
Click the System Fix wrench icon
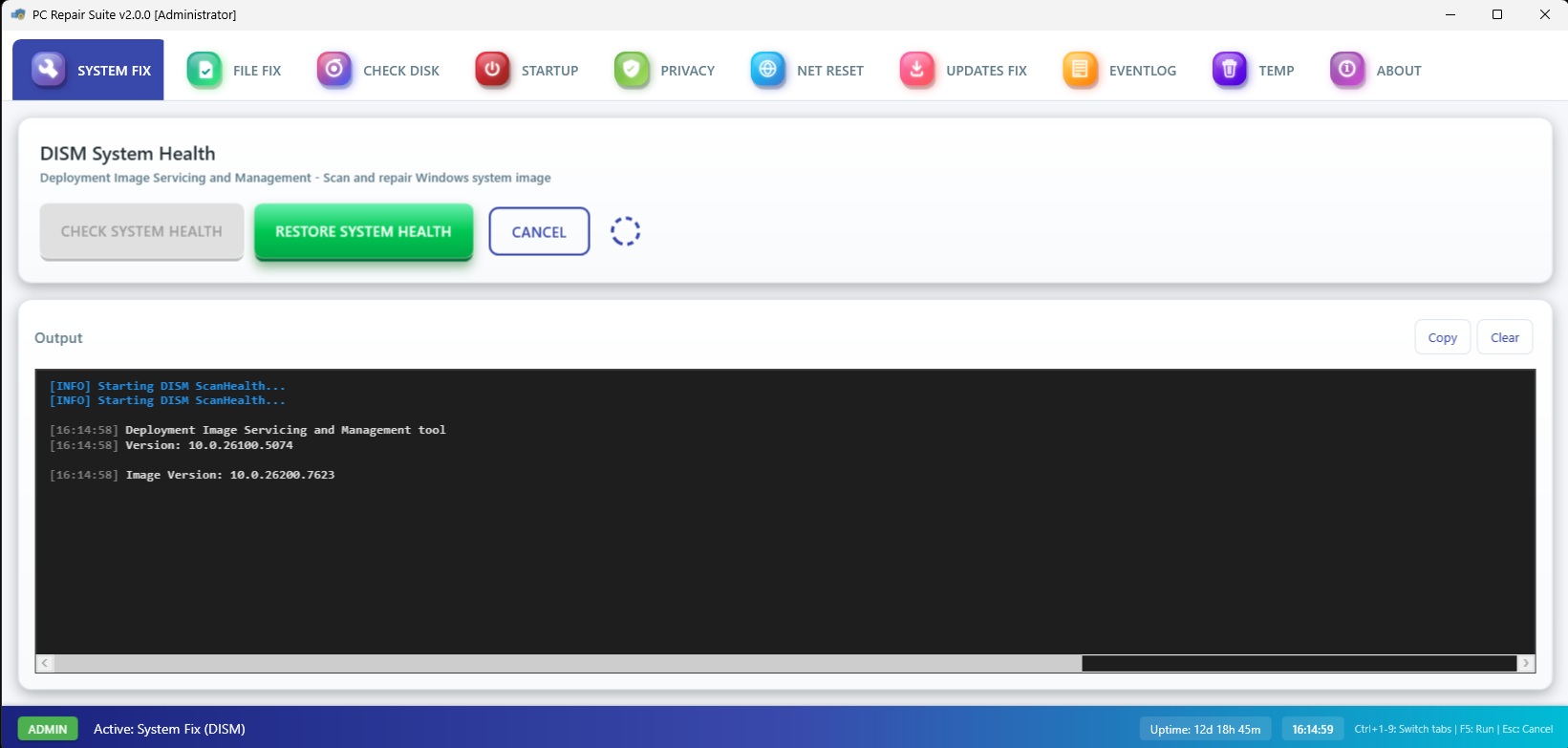click(48, 70)
